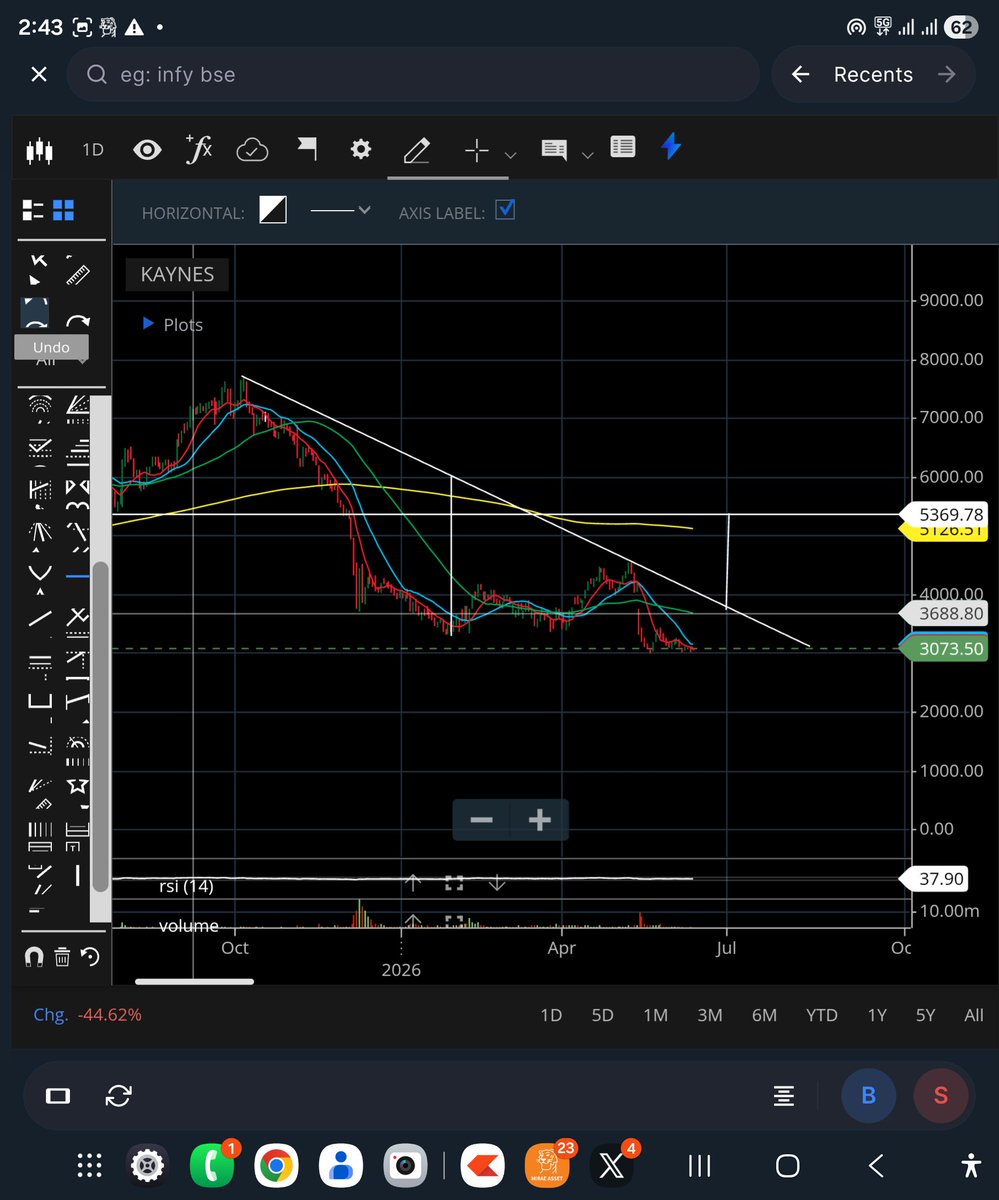The height and width of the screenshot is (1200, 999).
Task: Expand the crosshair tool dropdown arrow
Action: point(510,155)
